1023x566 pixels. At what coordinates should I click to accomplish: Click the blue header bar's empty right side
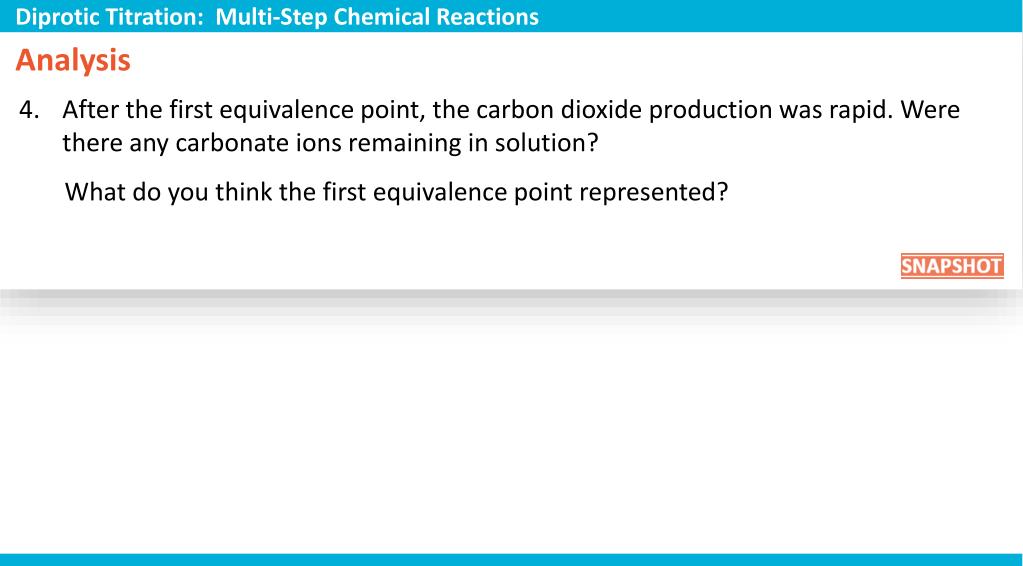click(x=800, y=16)
